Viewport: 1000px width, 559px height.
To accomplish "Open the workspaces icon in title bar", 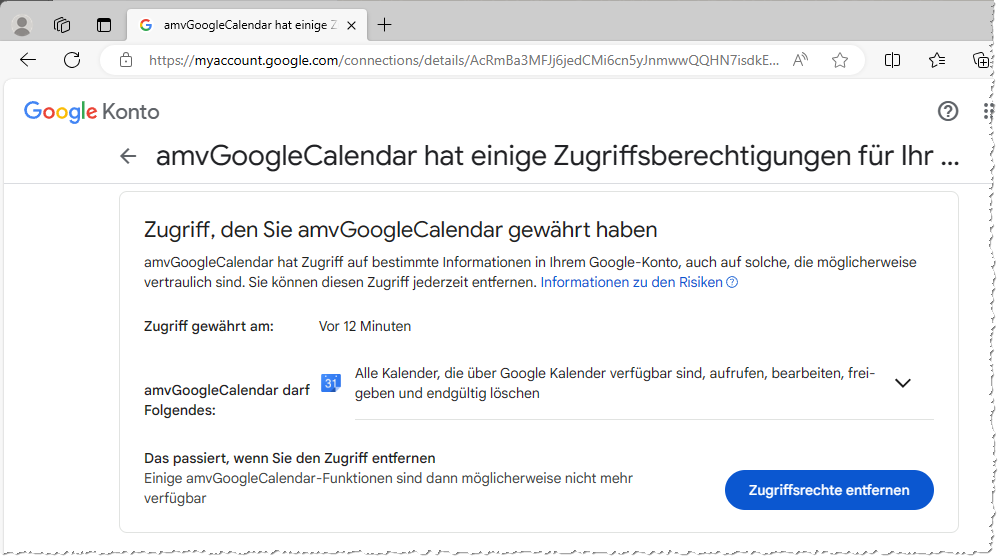I will coord(62,25).
